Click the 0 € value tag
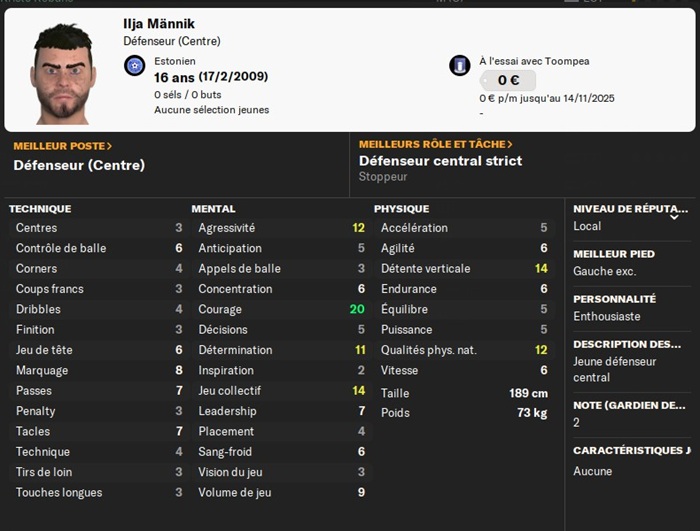This screenshot has height=531, width=700. tap(508, 80)
